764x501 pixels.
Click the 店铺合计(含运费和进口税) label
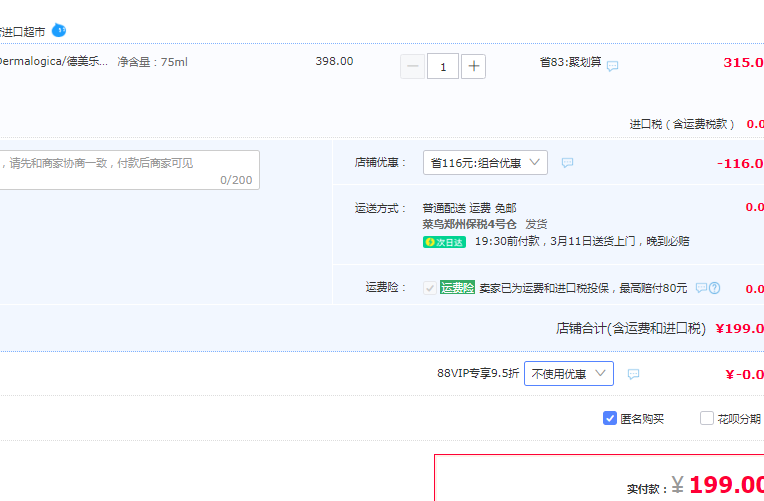(631, 328)
